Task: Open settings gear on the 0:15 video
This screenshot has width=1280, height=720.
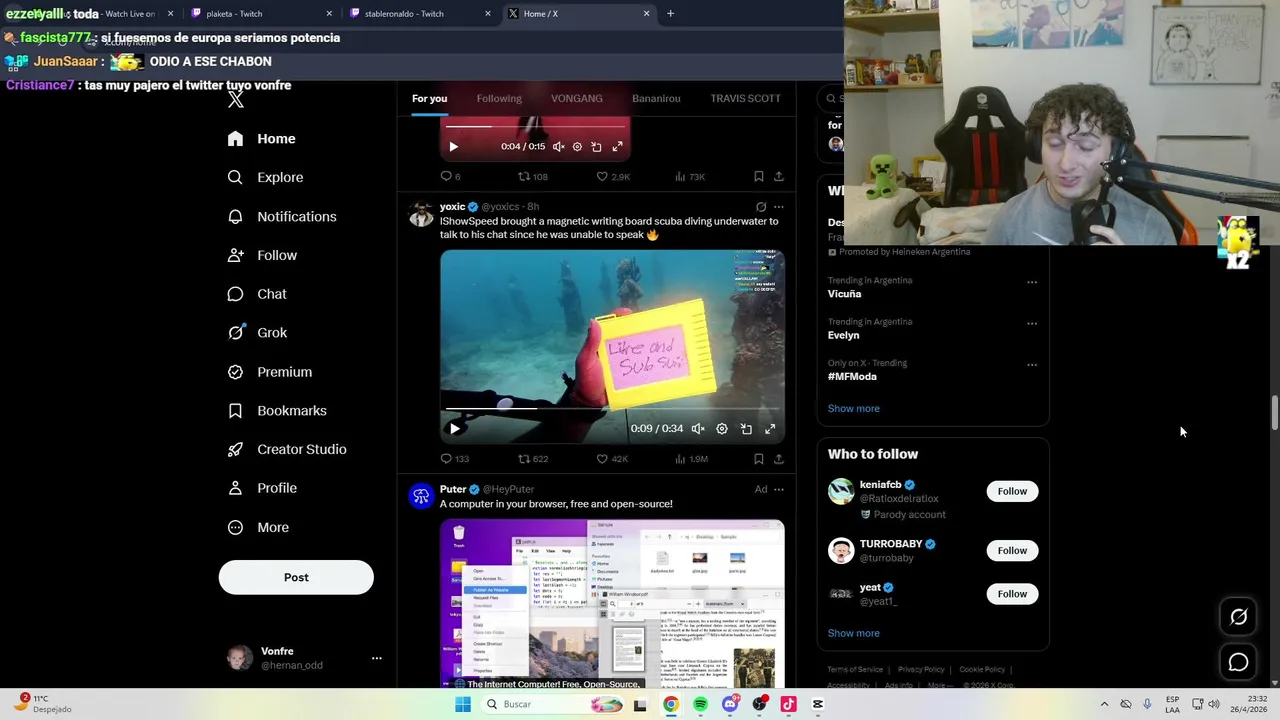Action: coord(577,146)
